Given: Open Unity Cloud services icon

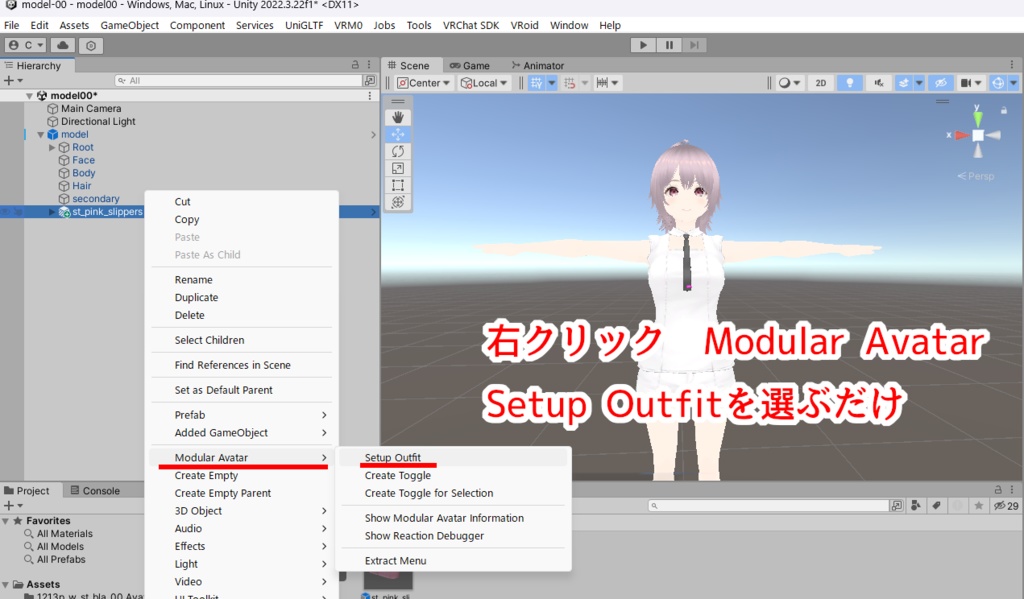Looking at the screenshot, I should [x=62, y=44].
